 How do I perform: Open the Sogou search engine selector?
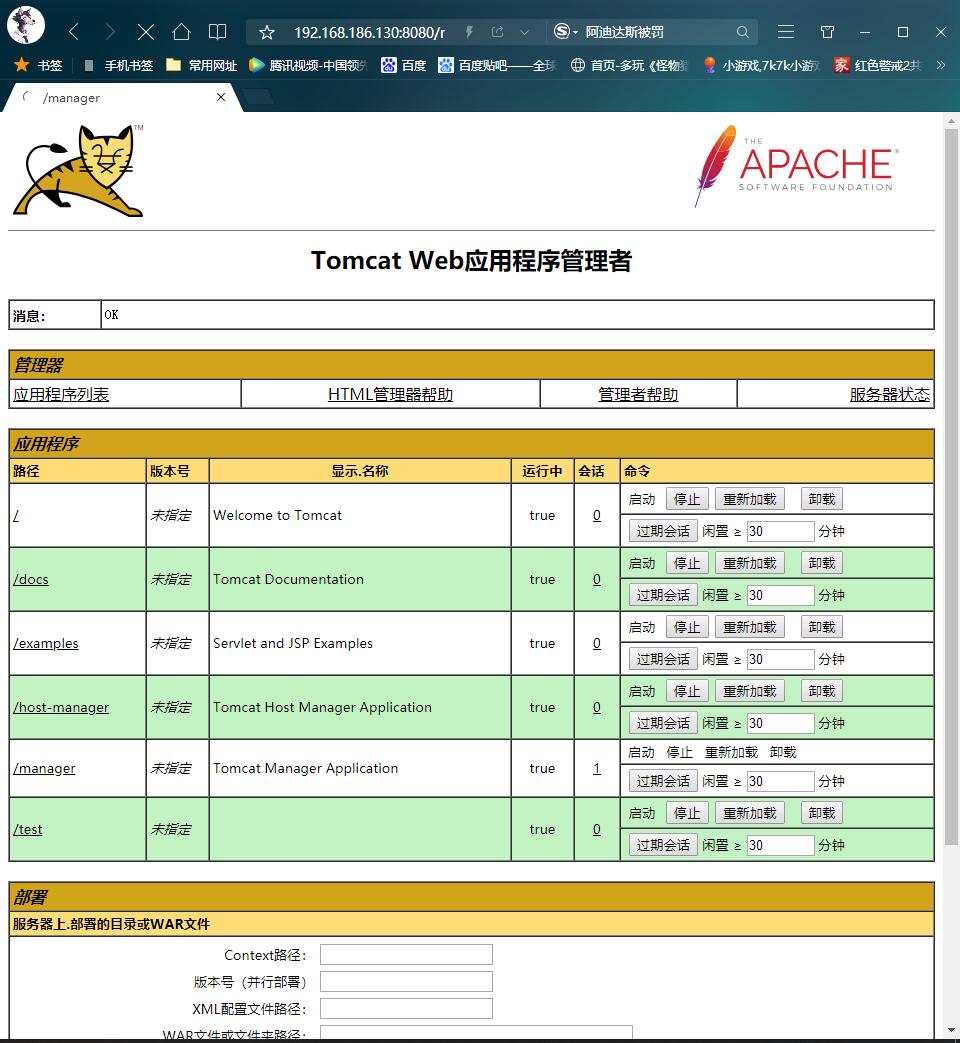click(x=565, y=31)
